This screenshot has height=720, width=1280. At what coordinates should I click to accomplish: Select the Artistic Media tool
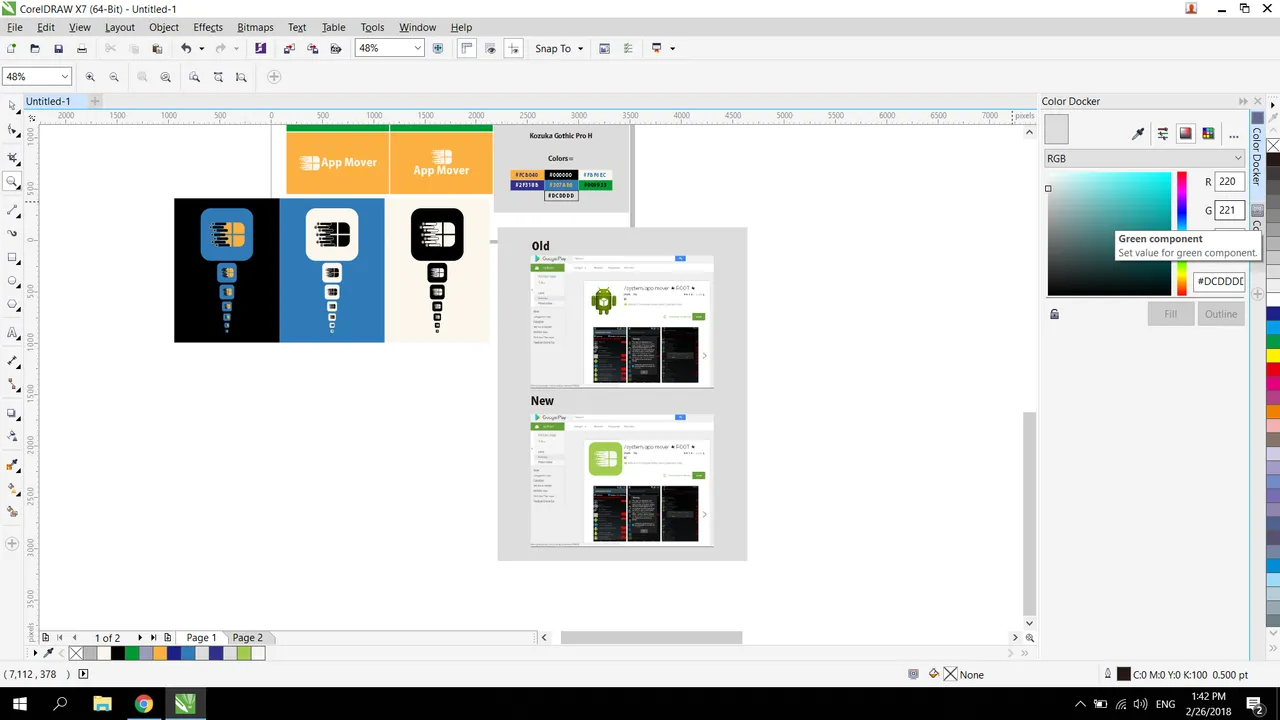tap(12, 233)
